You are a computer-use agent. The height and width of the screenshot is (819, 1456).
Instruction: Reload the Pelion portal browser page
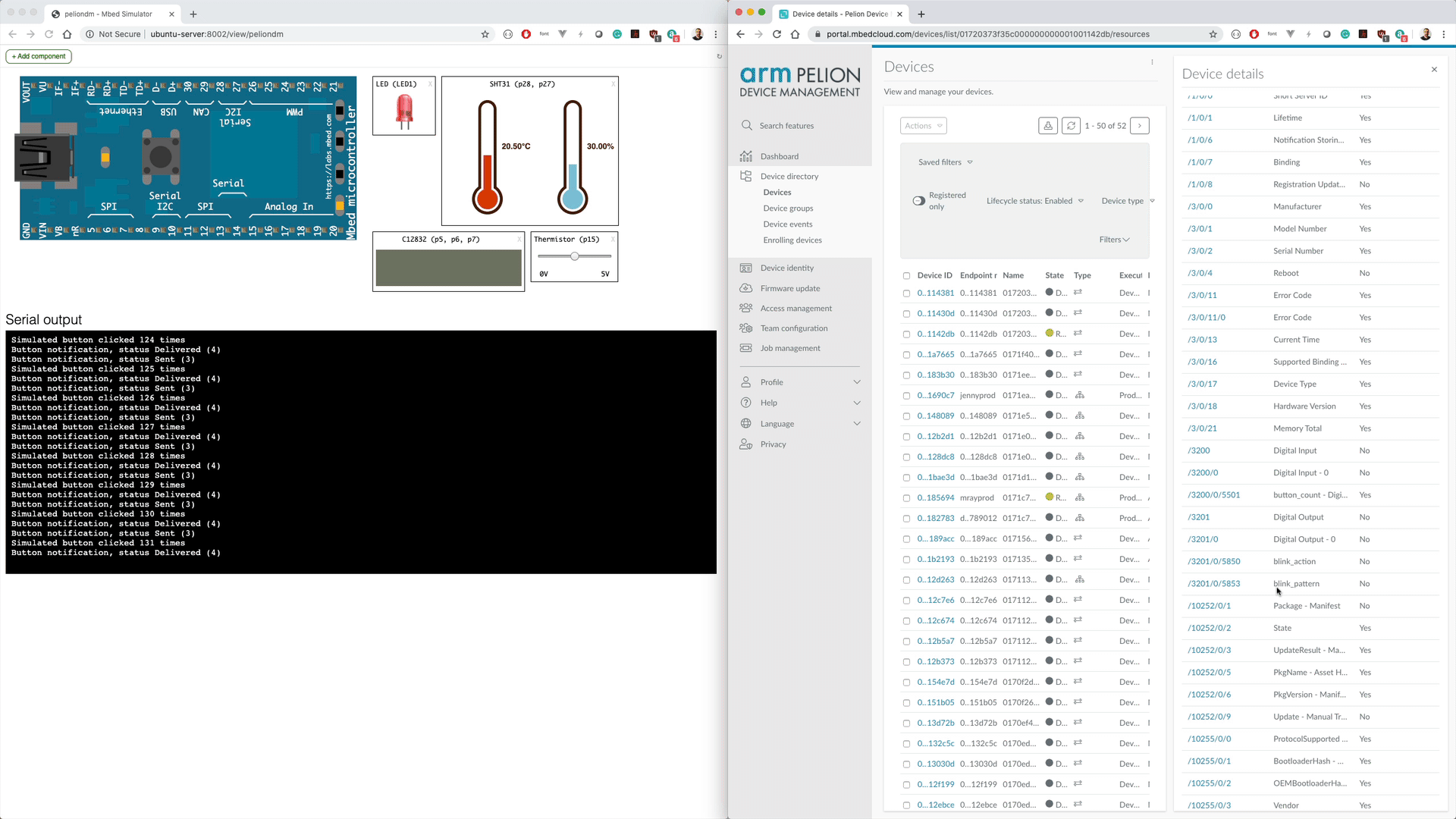point(777,34)
